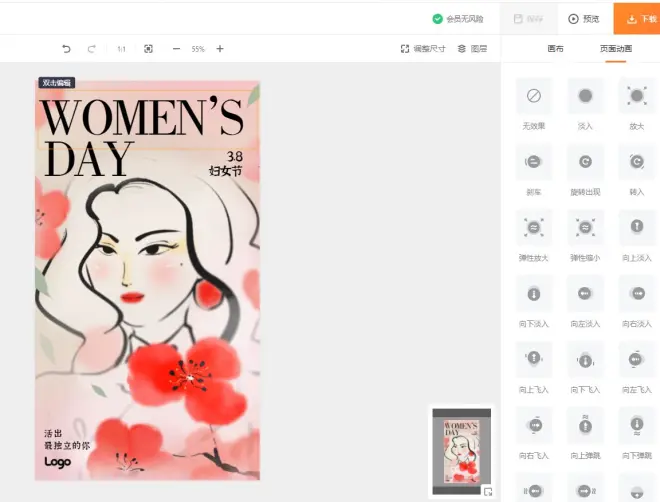Select the 淡入 fade-in animation
This screenshot has width=660, height=502.
585,96
